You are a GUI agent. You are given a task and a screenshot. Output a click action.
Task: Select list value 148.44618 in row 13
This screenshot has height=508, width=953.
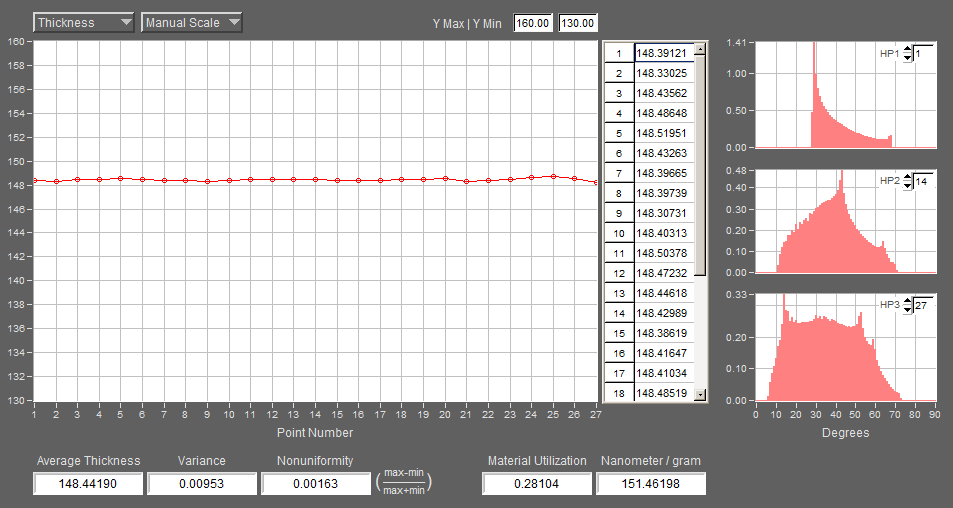point(664,293)
